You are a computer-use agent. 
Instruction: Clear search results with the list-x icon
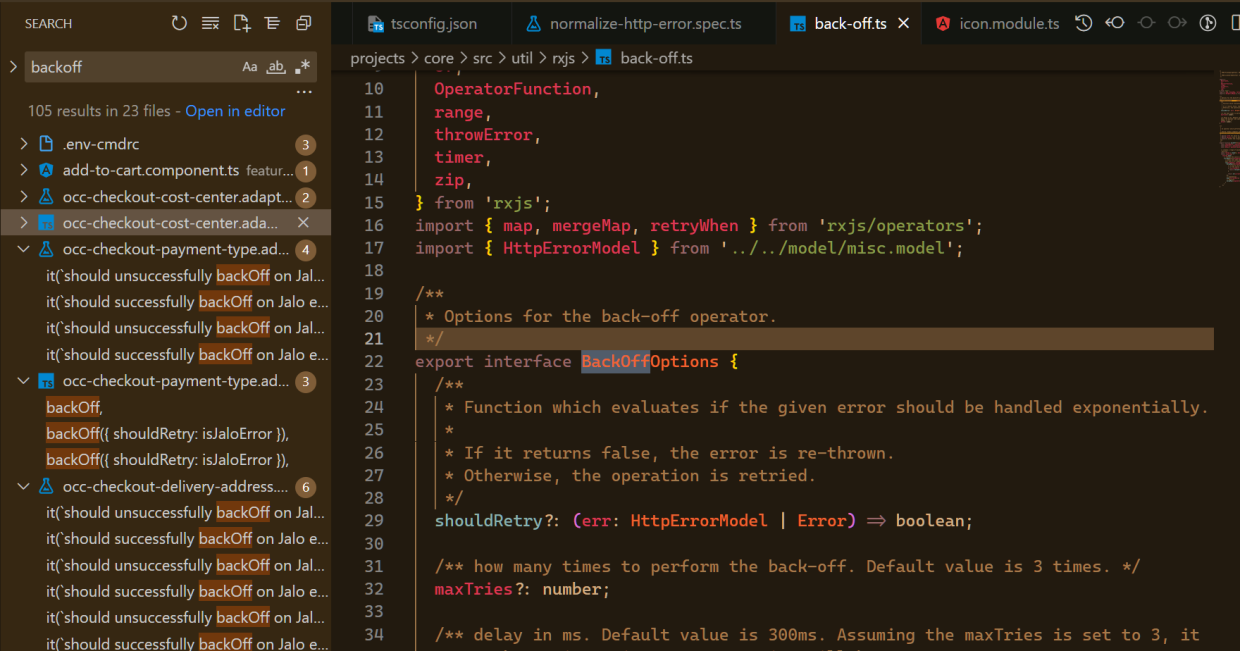[x=210, y=23]
